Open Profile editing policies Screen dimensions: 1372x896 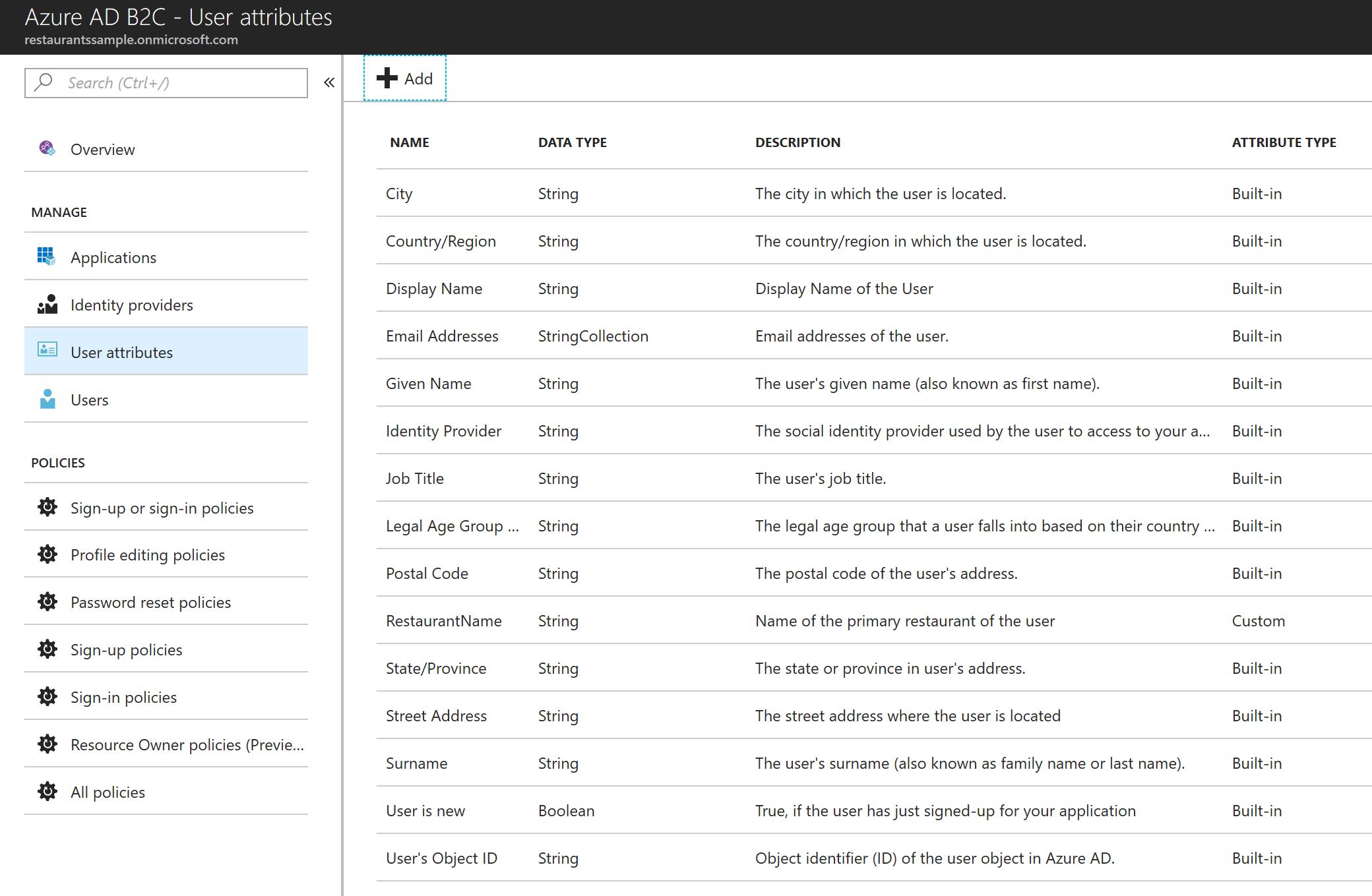click(166, 554)
